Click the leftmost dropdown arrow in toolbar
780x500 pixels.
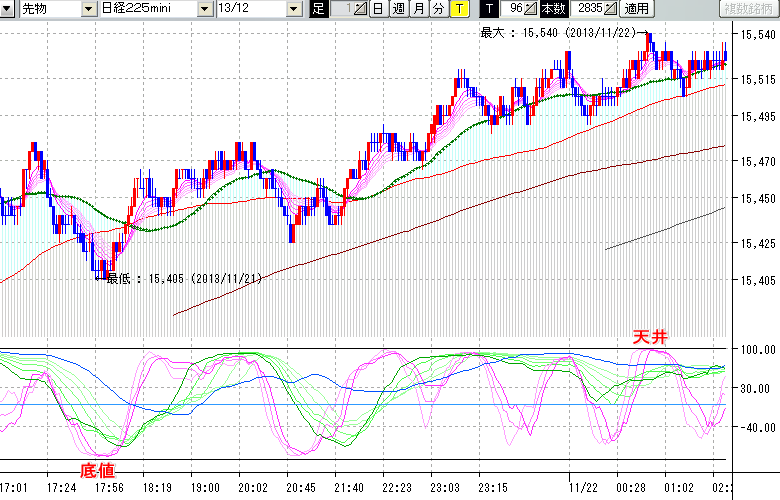[9, 9]
